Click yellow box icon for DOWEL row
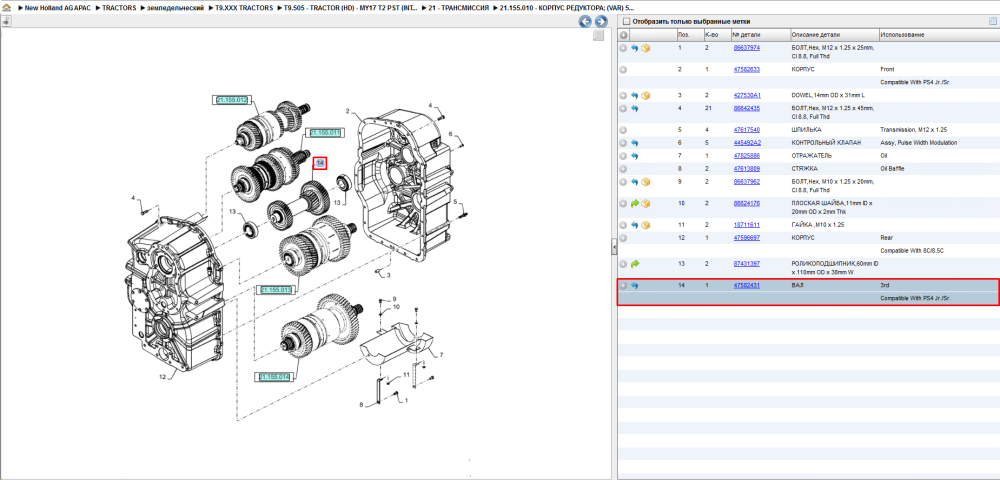The width and height of the screenshot is (1000, 480). click(645, 95)
